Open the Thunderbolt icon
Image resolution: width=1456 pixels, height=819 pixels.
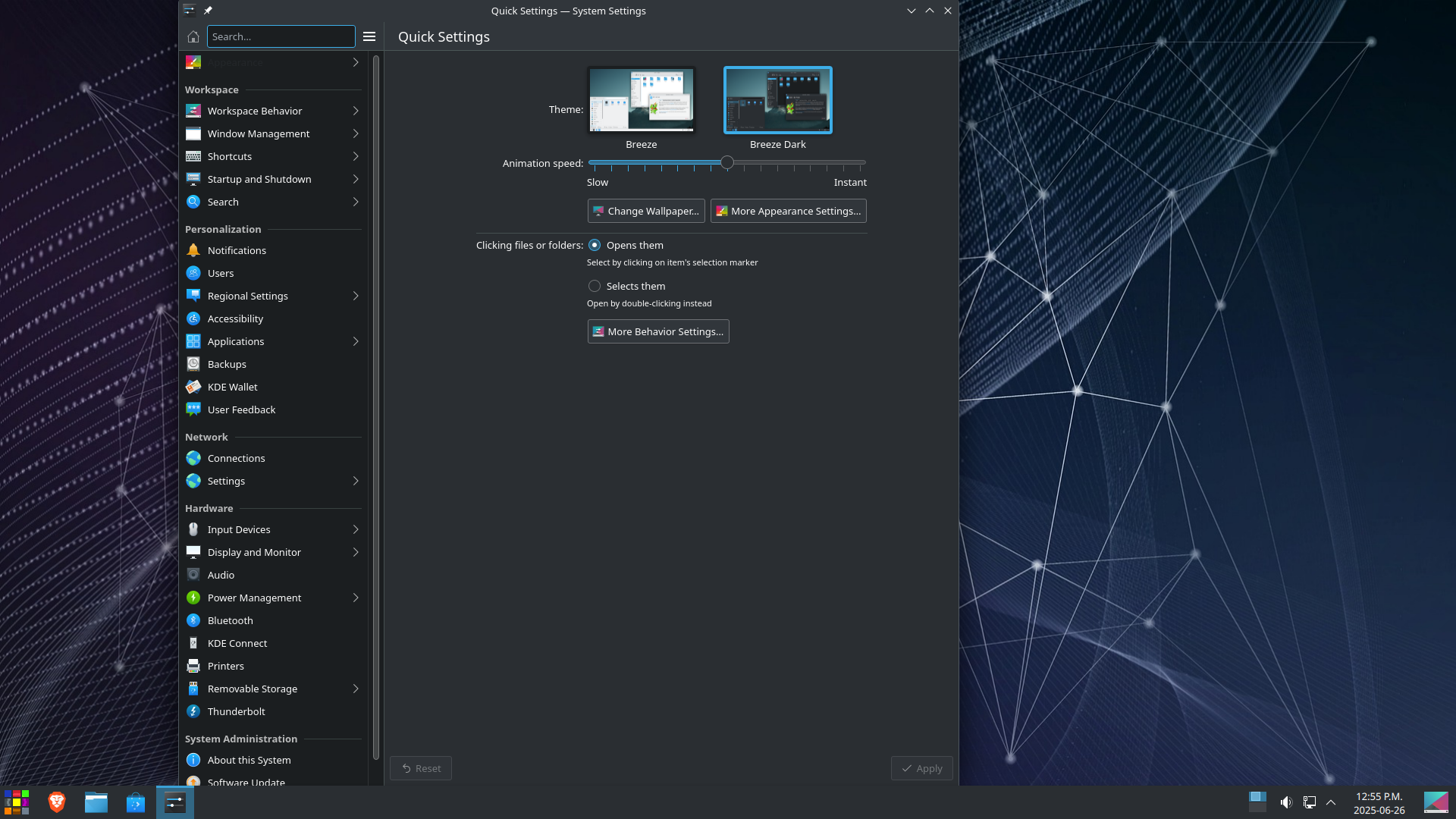tap(193, 711)
